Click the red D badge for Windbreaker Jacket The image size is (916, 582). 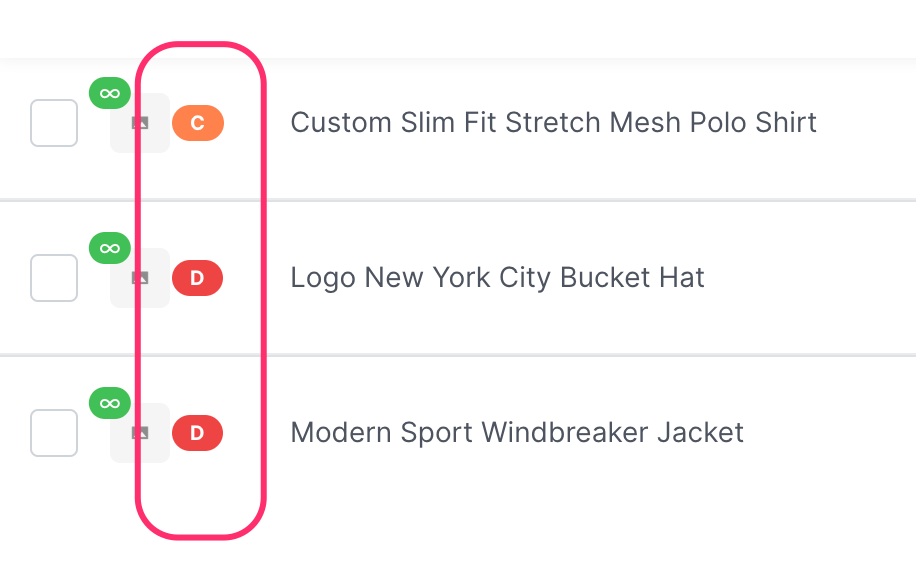click(197, 433)
